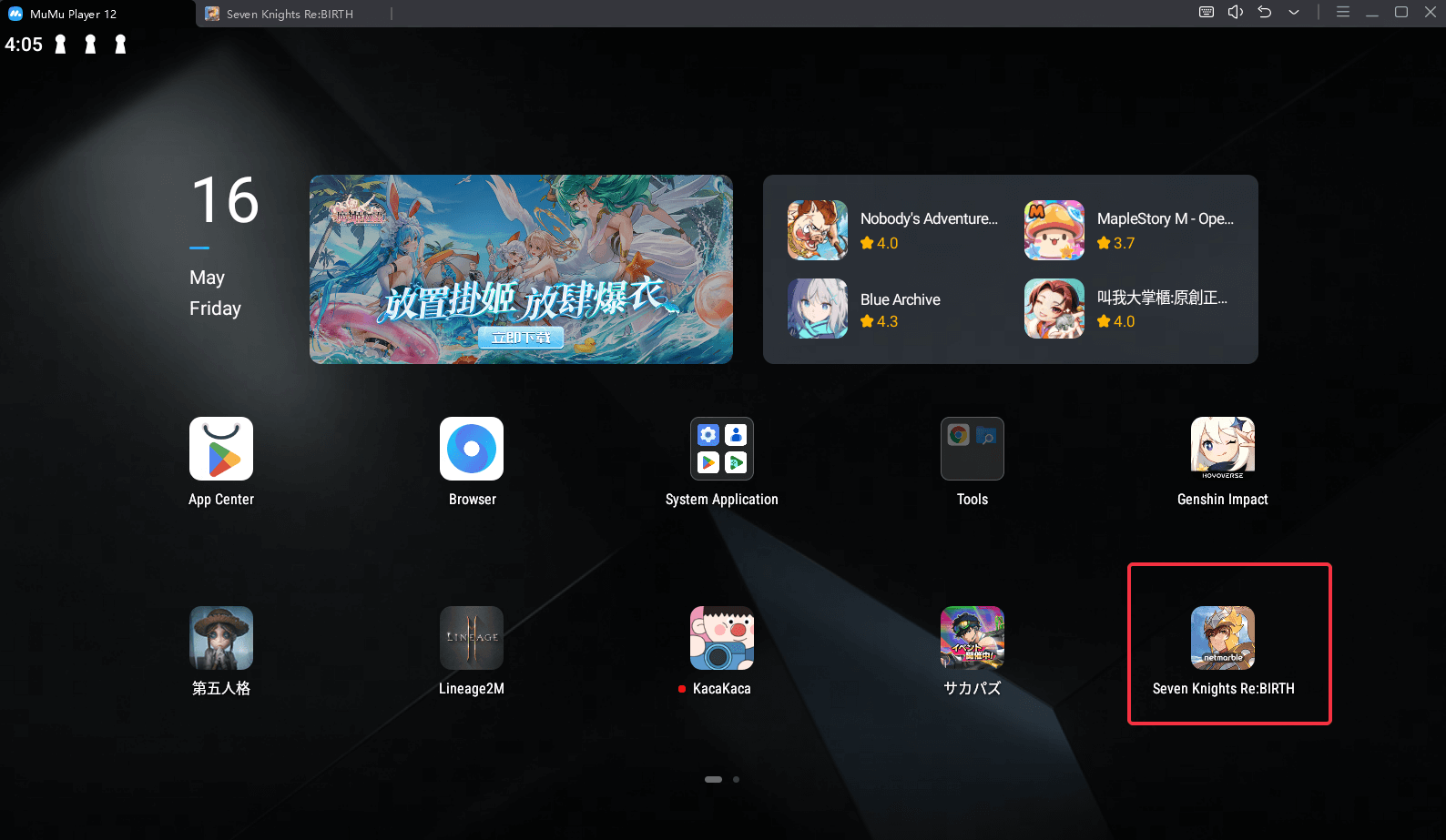Go to the second home screen page dot

pyautogui.click(x=736, y=779)
